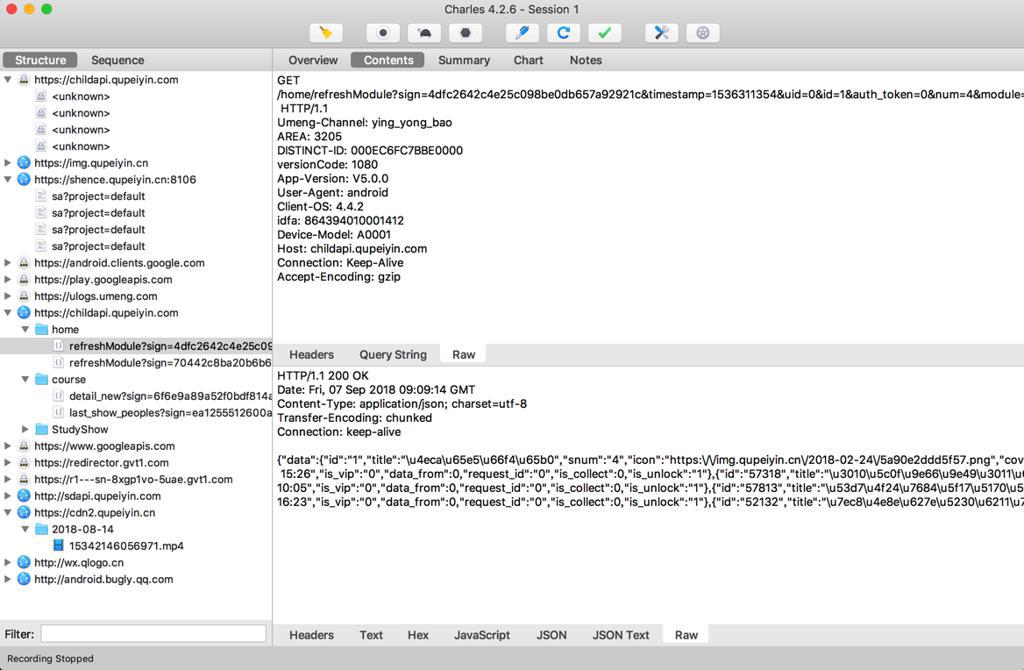Click the home folder icon
Viewport: 1024px width, 670px height.
[42, 329]
